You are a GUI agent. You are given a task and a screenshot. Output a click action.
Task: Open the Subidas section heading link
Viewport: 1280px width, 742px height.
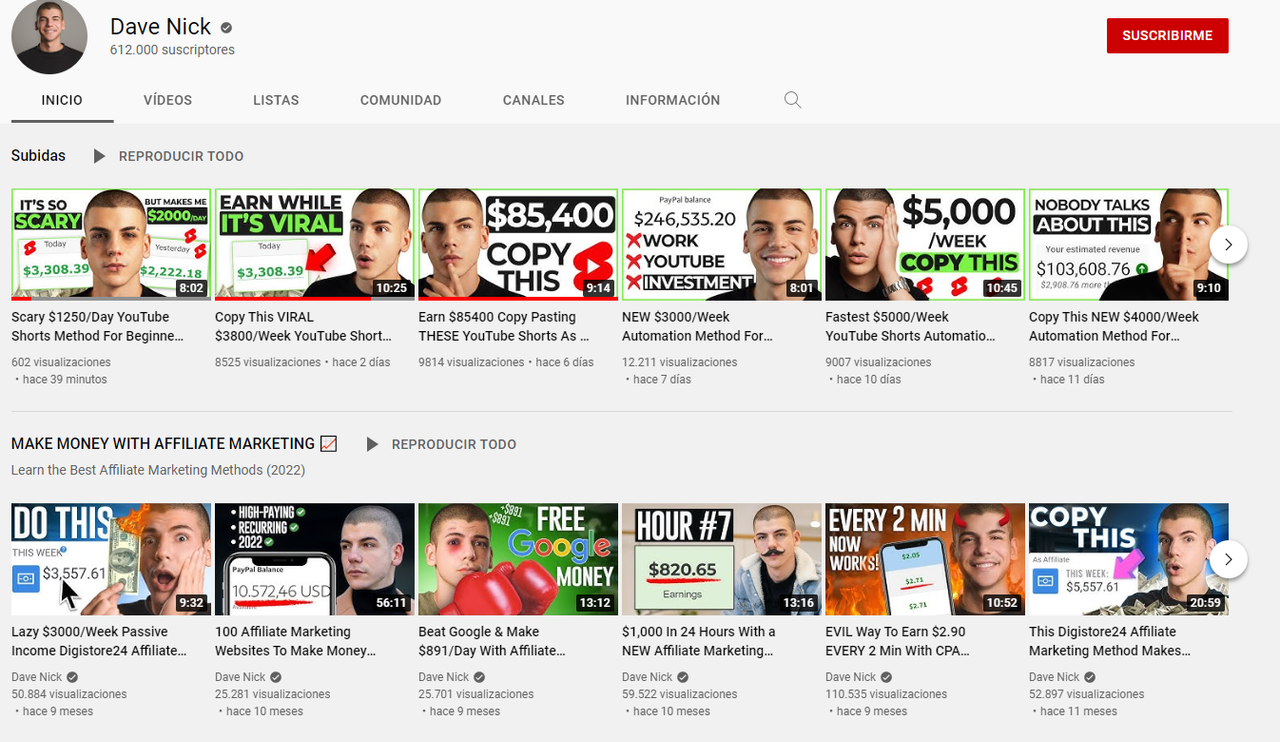click(x=38, y=156)
